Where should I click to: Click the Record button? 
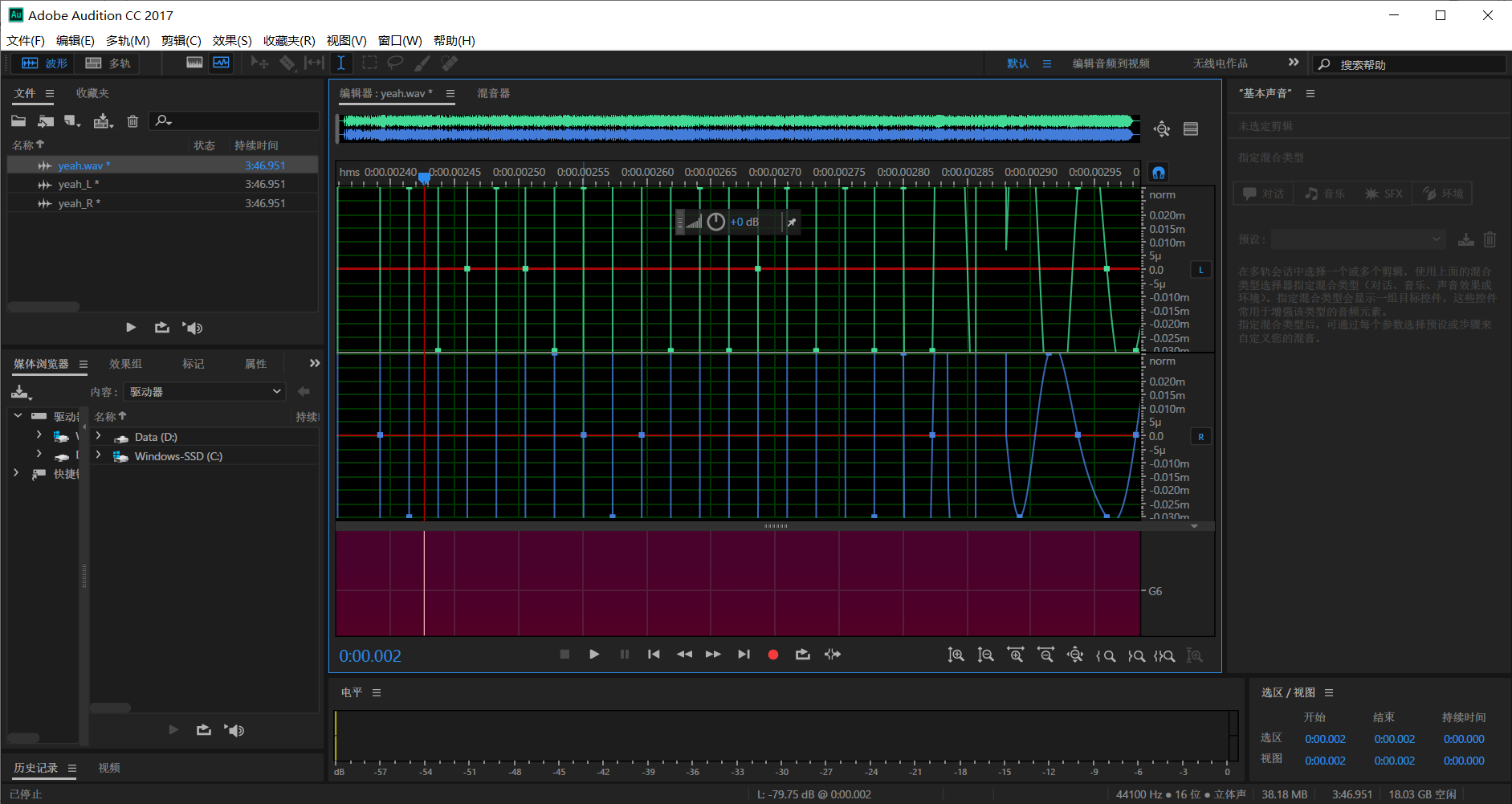click(x=772, y=655)
